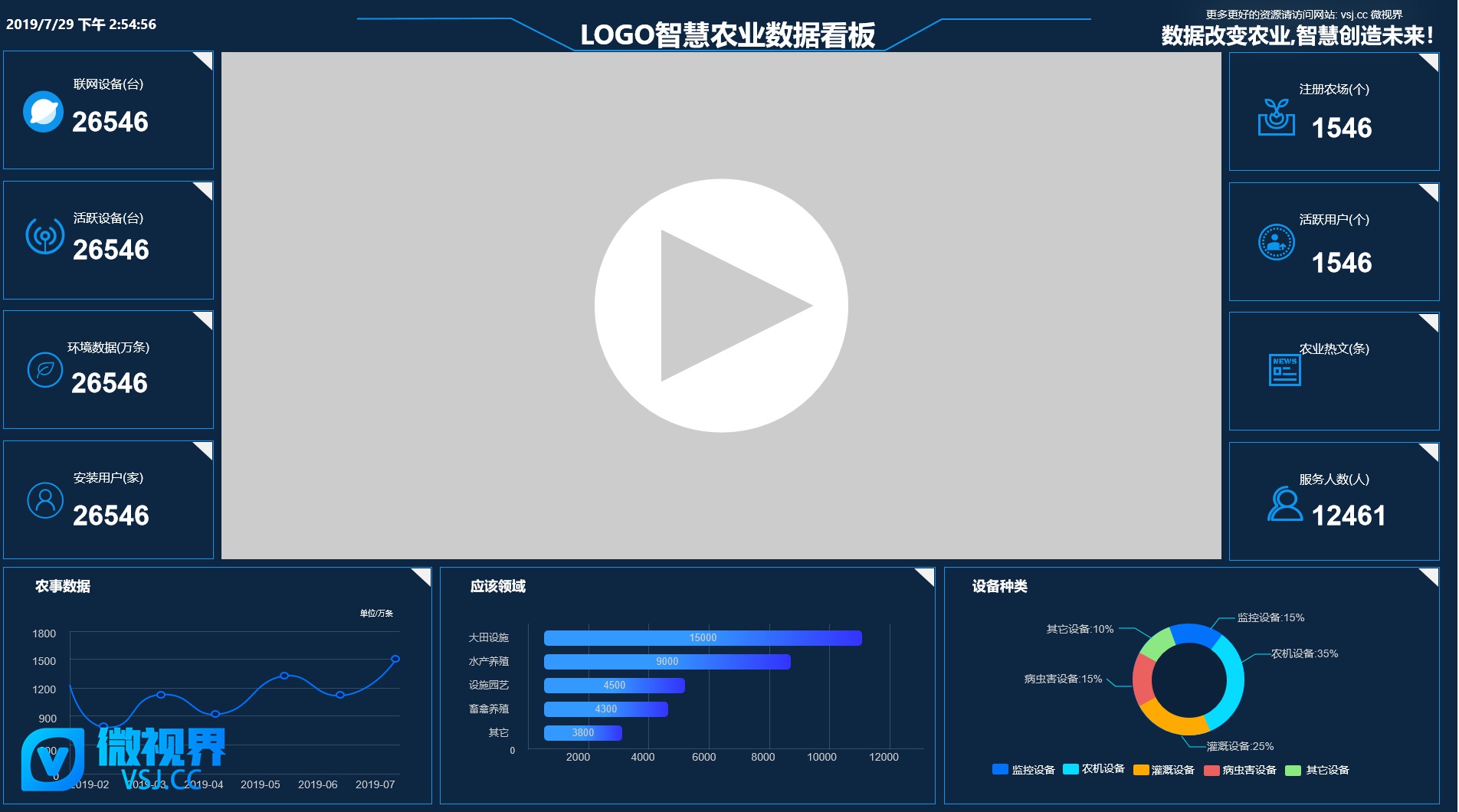Click the 2019-07 line chart data point
The height and width of the screenshot is (812, 1459).
tap(395, 659)
